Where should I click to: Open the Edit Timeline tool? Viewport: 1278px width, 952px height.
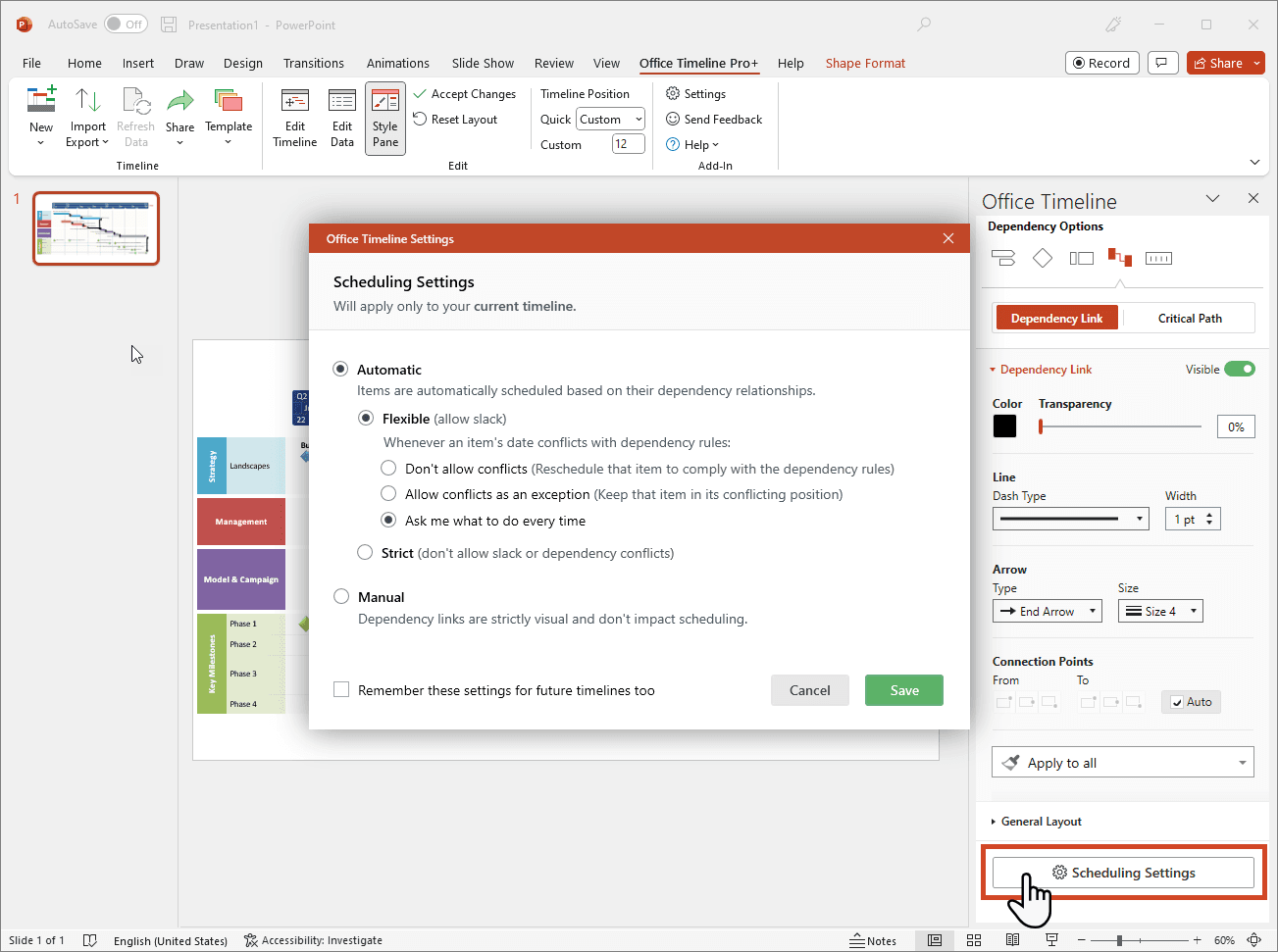pos(294,118)
